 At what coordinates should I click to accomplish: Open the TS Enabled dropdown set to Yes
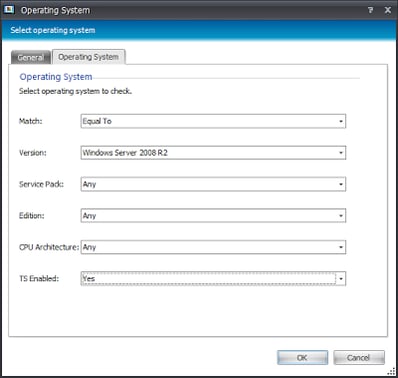pyautogui.click(x=213, y=279)
